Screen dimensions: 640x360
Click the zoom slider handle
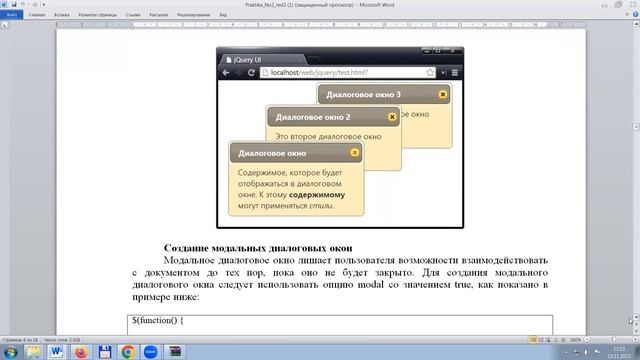(x=613, y=340)
